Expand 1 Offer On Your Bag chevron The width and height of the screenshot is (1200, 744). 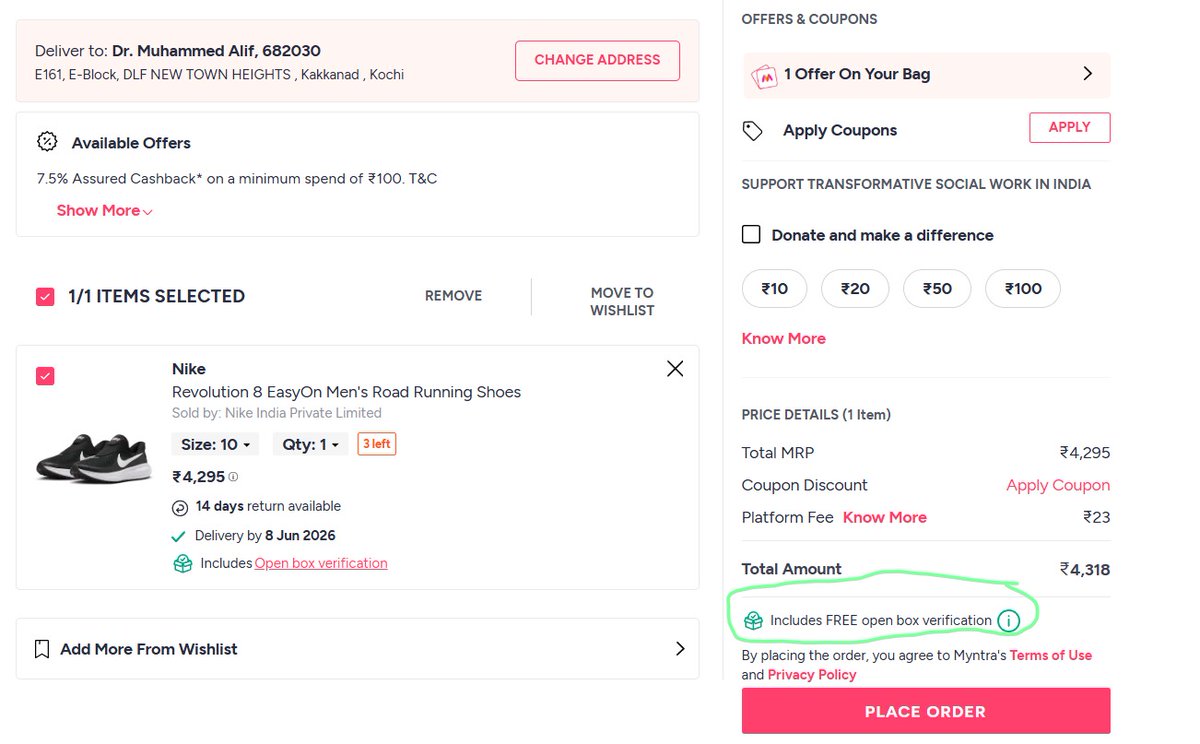tap(1088, 74)
